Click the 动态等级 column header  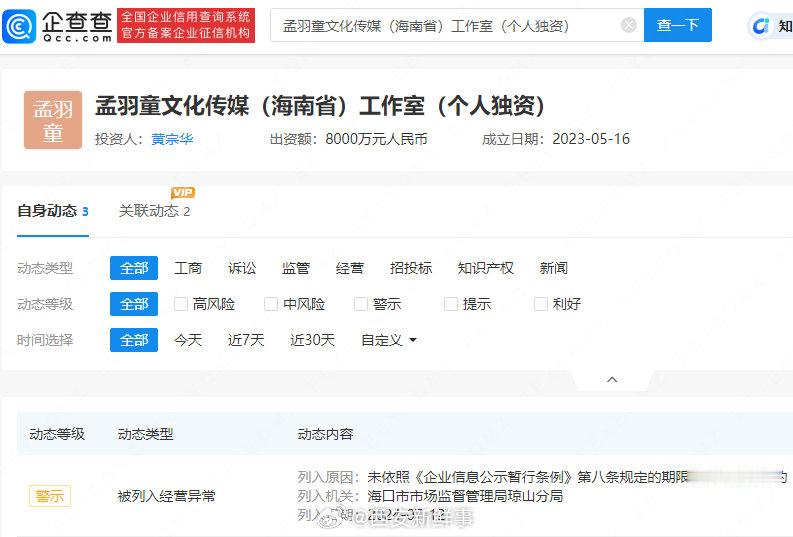coord(57,434)
